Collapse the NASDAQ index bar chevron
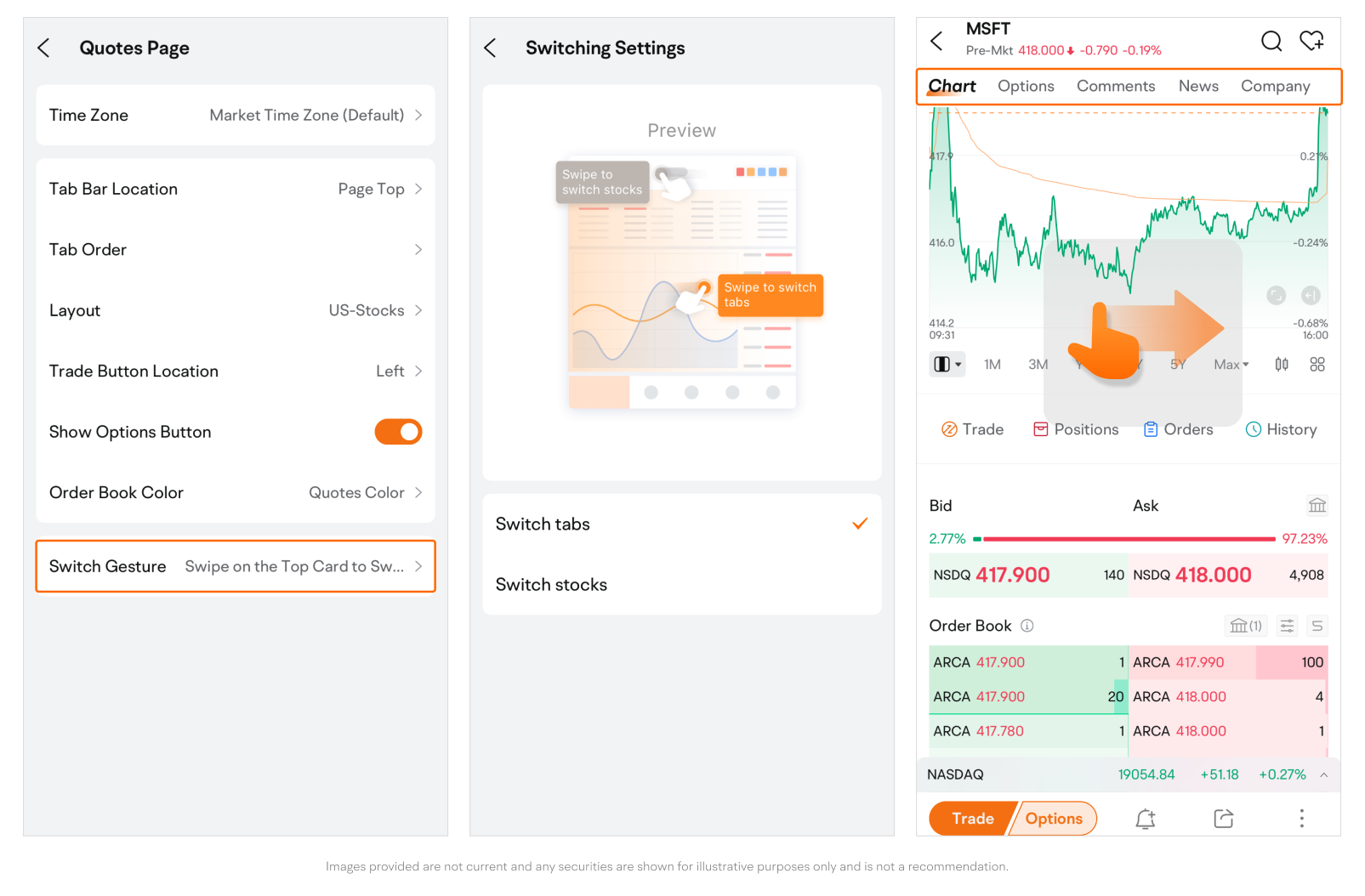 tap(1323, 775)
